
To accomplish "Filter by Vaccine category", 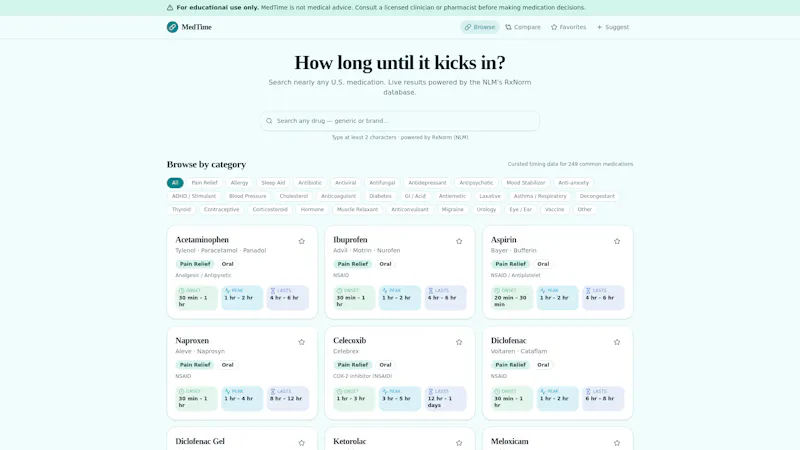I will coord(555,209).
